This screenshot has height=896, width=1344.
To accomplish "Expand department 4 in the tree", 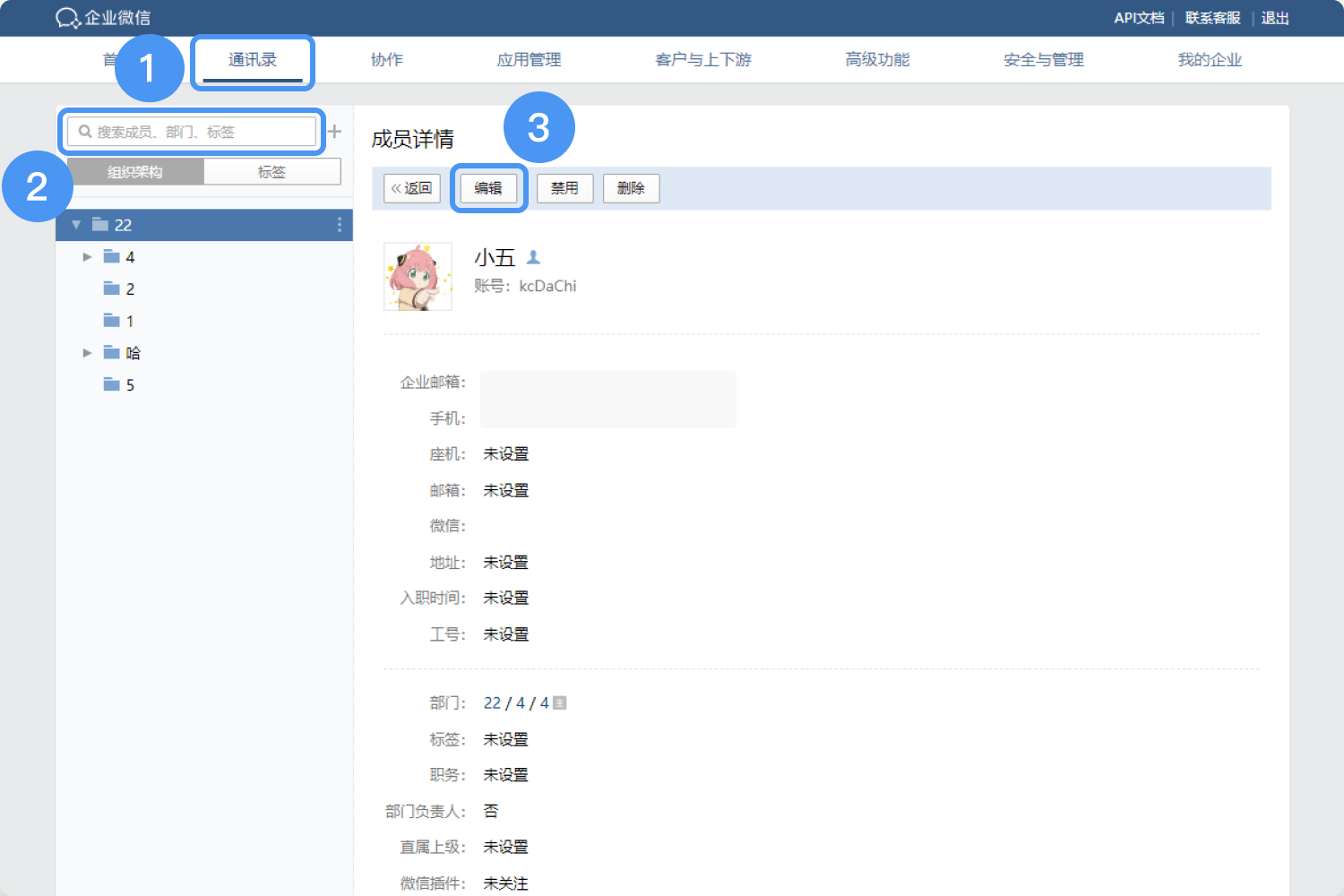I will [x=87, y=257].
